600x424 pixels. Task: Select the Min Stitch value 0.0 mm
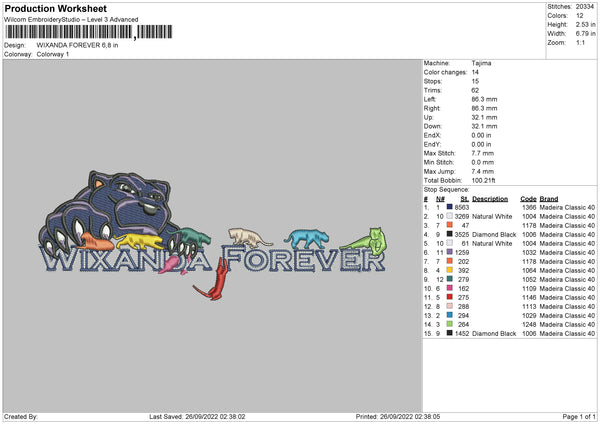tap(483, 162)
